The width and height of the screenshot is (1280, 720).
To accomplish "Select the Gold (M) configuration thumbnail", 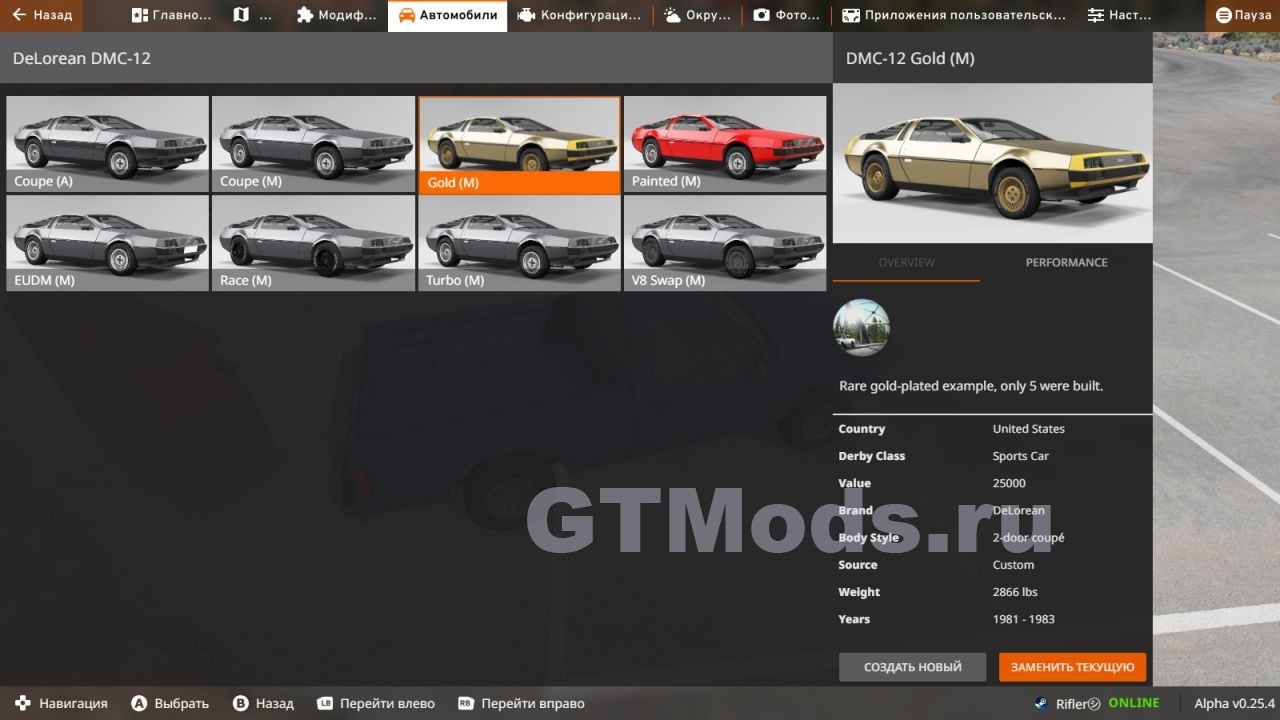I will (x=519, y=144).
